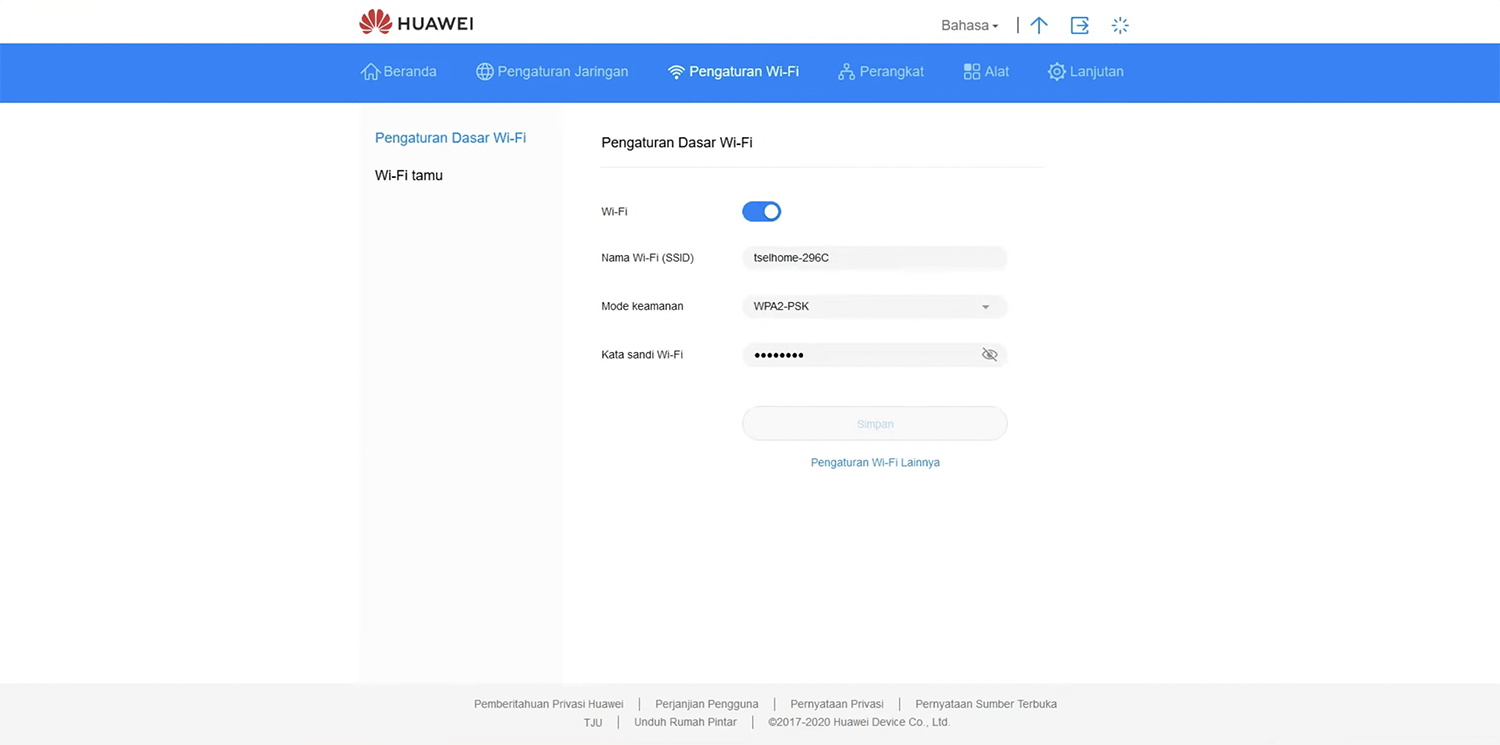Screen dimensions: 1500x745
Task: Open the Pengaturan Wi-Fi tab
Action: (733, 72)
